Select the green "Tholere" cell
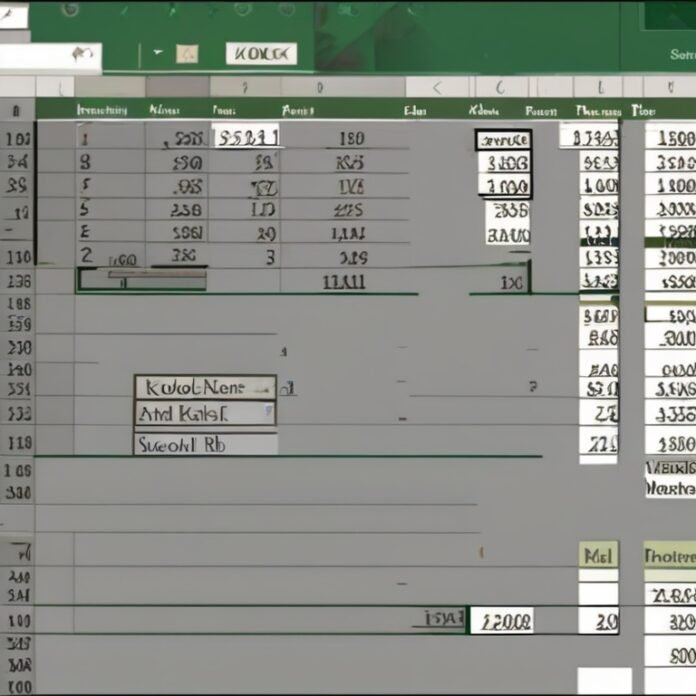 point(670,555)
